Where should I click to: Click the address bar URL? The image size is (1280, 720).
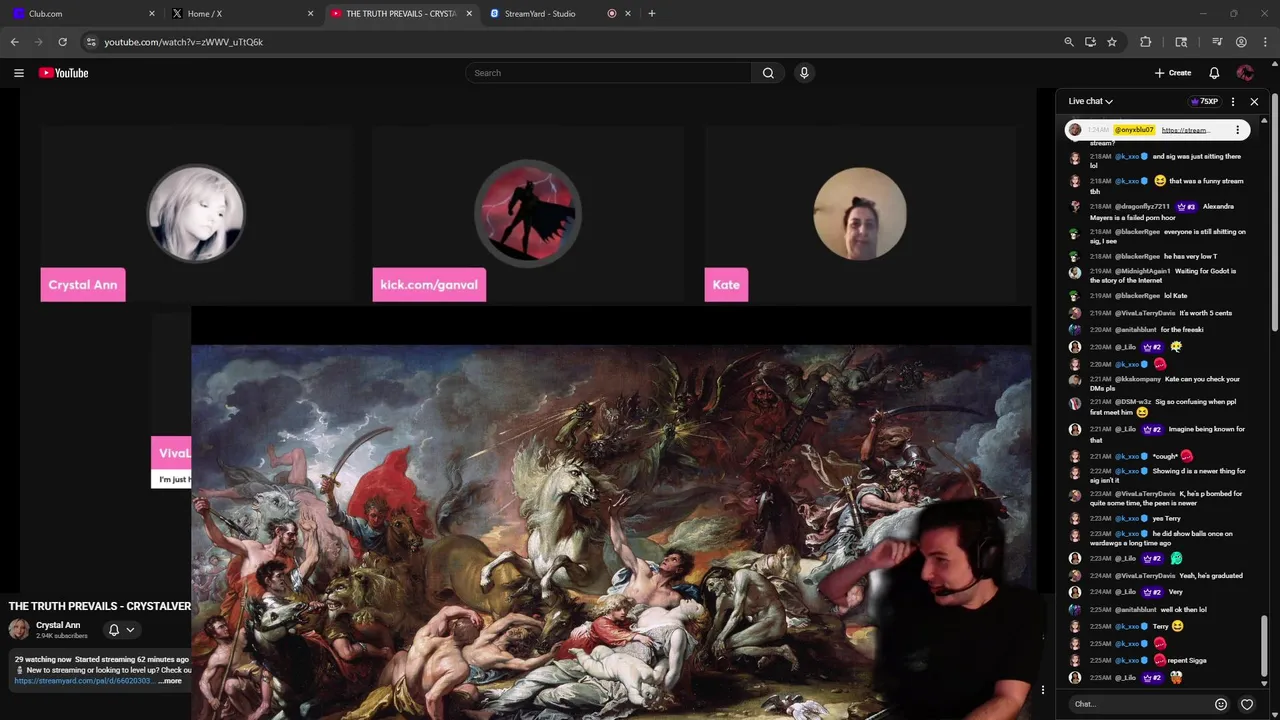(184, 42)
